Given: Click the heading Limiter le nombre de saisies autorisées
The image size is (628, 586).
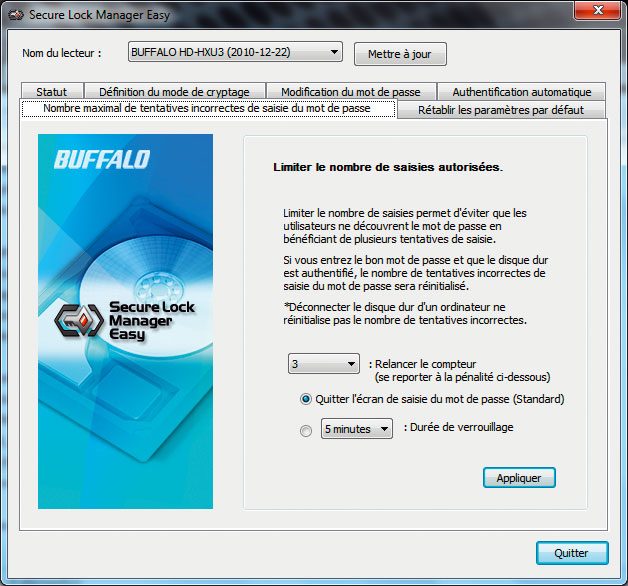Looking at the screenshot, I should [388, 167].
